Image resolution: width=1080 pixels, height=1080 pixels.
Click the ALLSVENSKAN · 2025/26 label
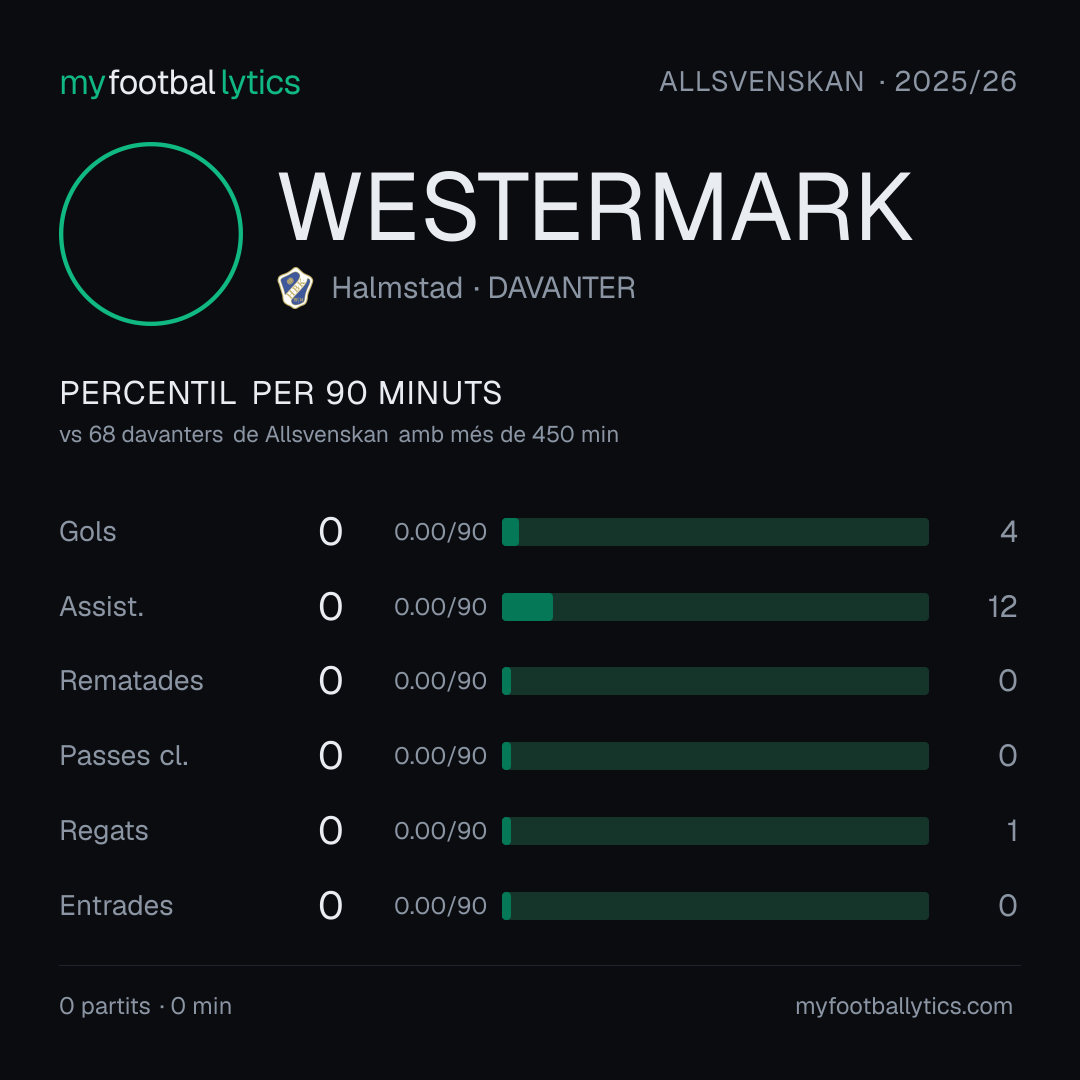click(x=838, y=82)
